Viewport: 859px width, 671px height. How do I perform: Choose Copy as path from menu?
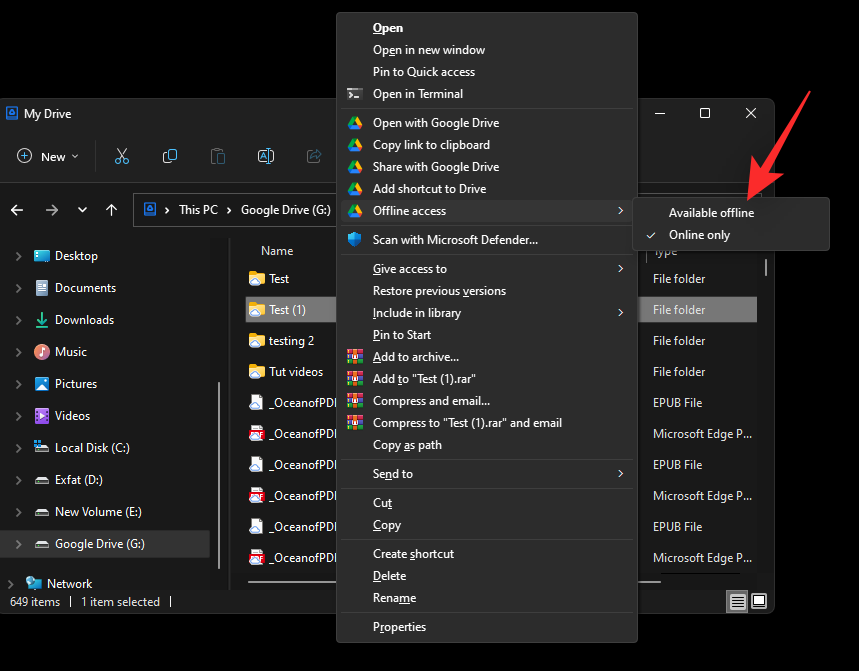(x=486, y=445)
